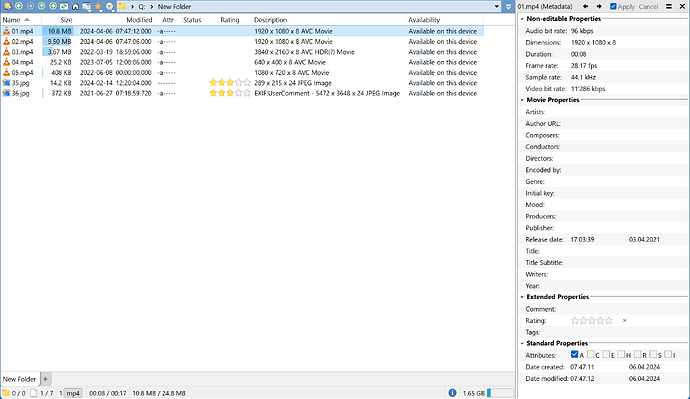Toggle the H (hidden) attribute checkbox

tap(621, 354)
